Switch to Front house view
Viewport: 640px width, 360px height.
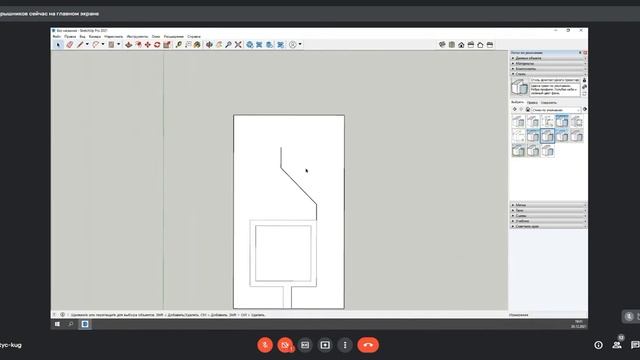click(461, 45)
